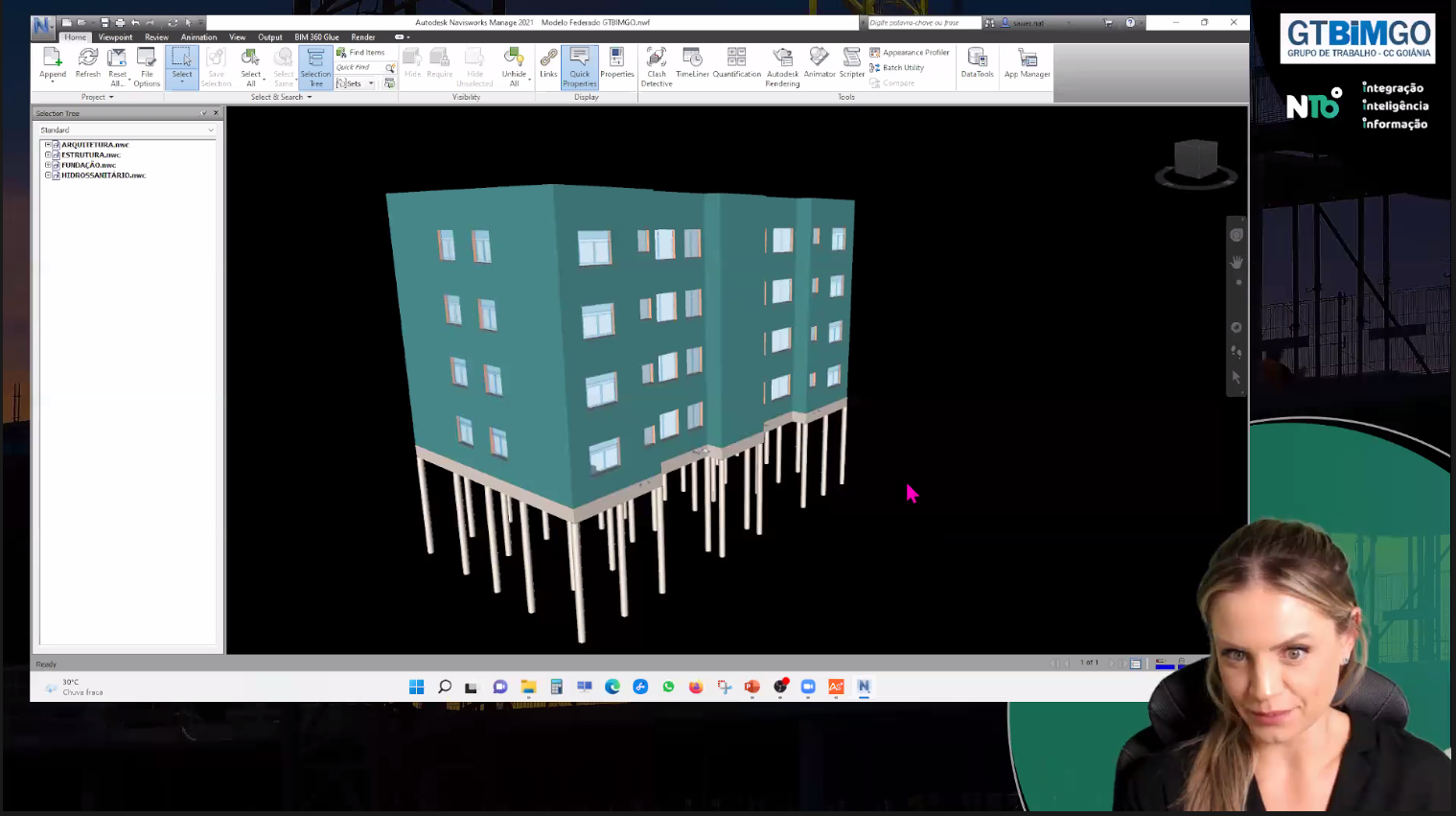Toggle the Selection Tree panel button
This screenshot has width=1456, height=816.
(315, 67)
